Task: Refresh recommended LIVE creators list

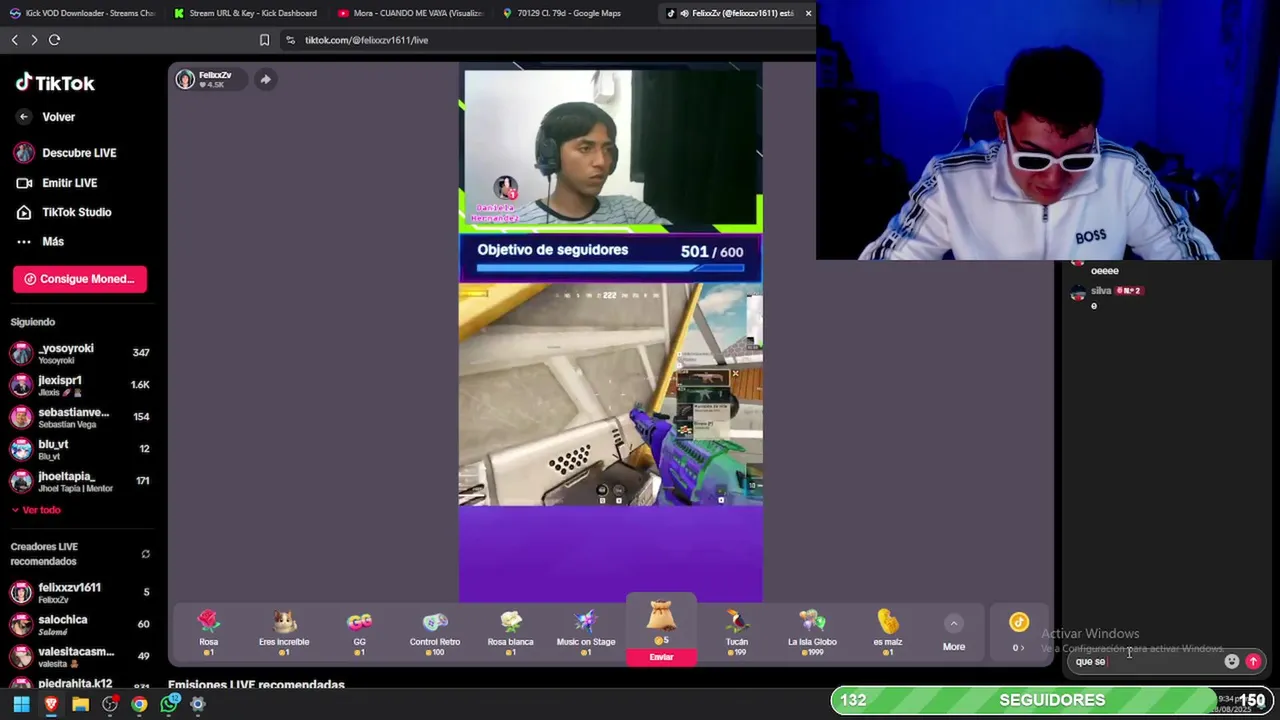Action: (145, 554)
